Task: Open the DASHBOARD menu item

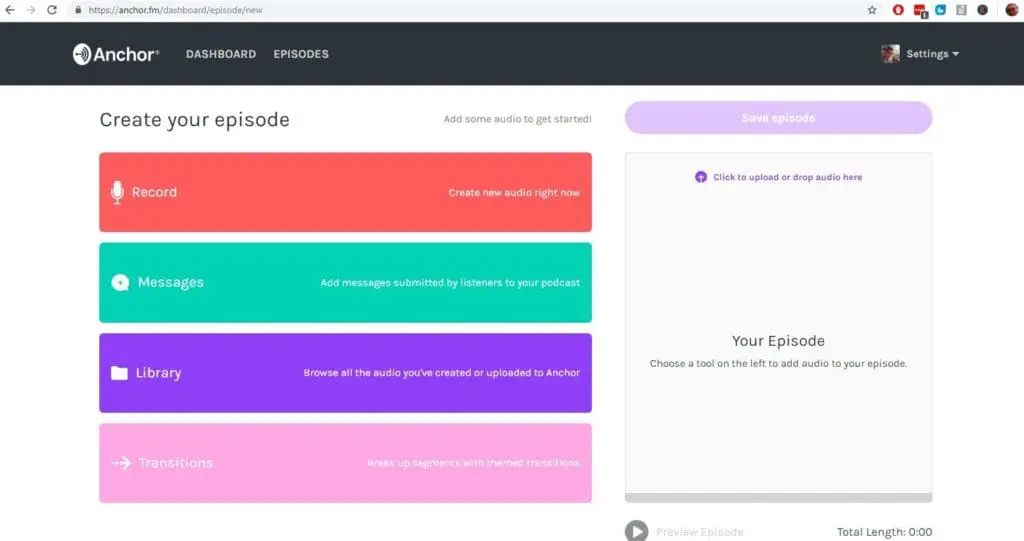Action: [x=221, y=54]
